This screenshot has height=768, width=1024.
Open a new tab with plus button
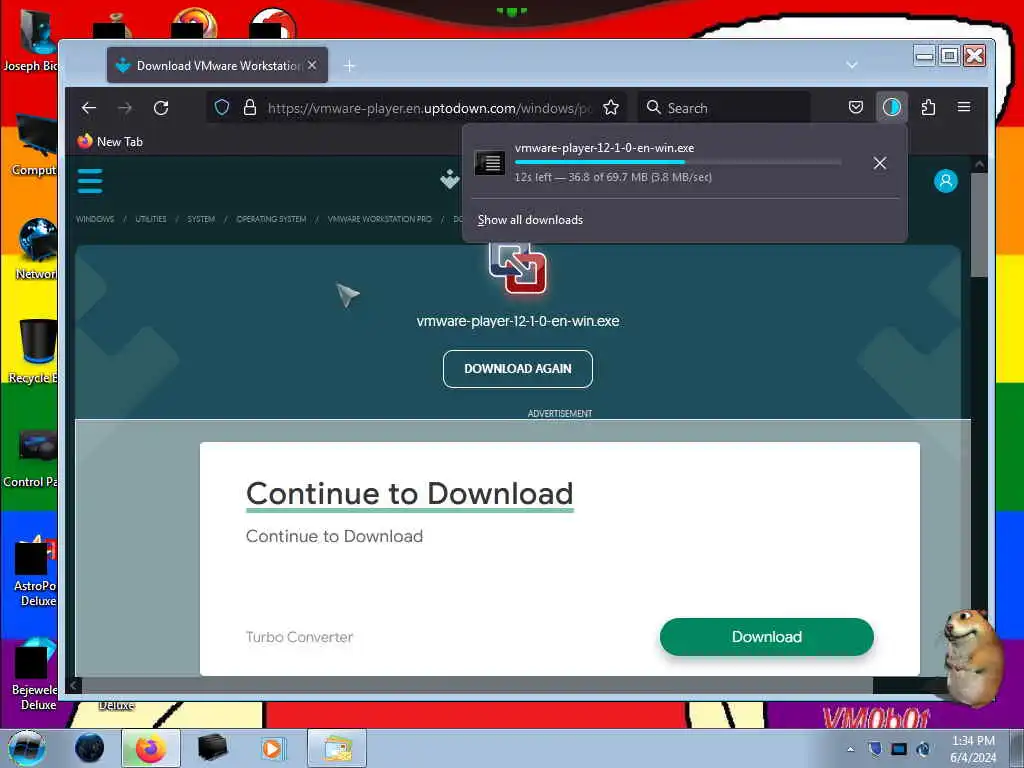(349, 65)
